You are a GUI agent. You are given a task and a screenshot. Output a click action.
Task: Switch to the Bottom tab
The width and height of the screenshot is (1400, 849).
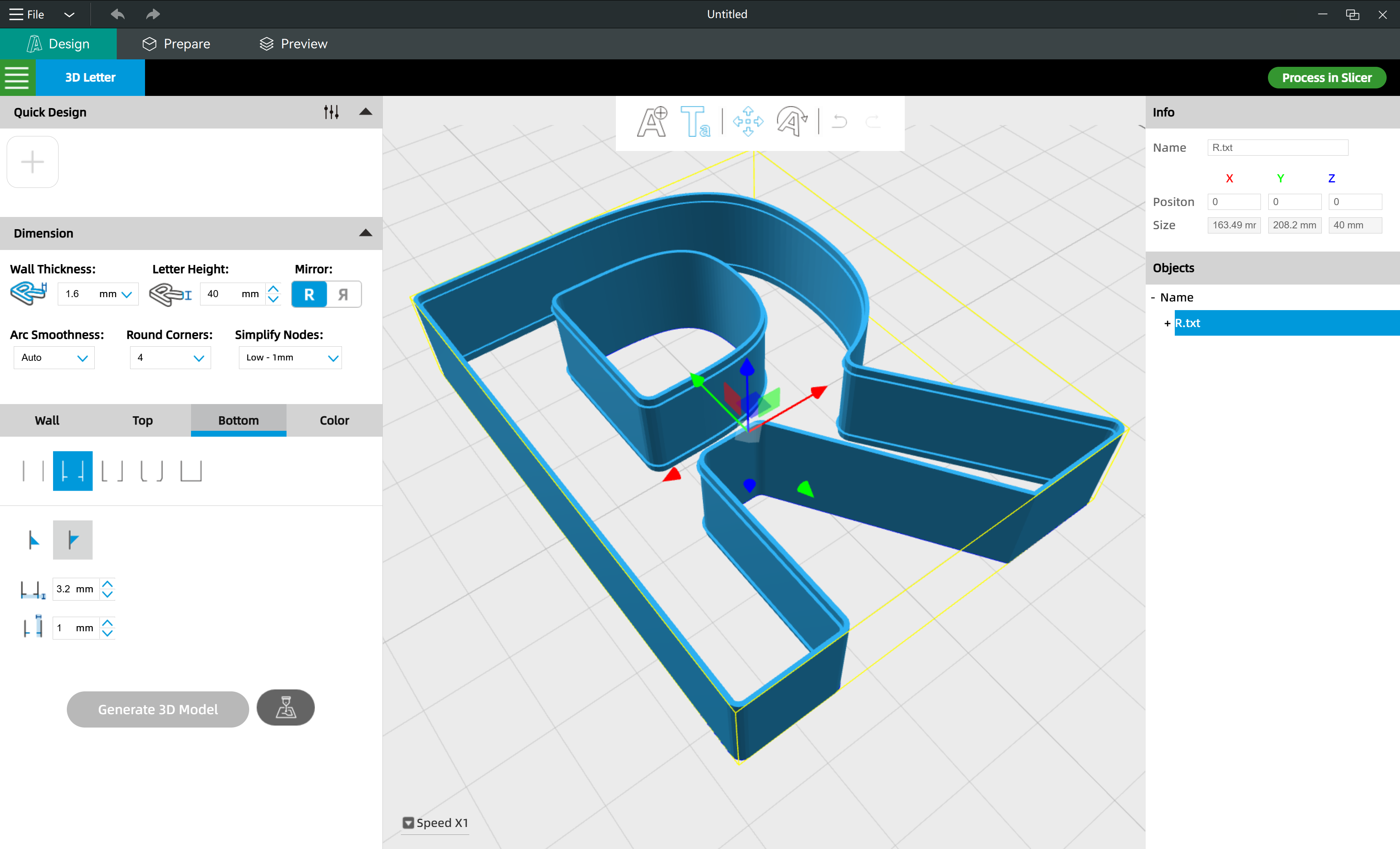tap(239, 421)
